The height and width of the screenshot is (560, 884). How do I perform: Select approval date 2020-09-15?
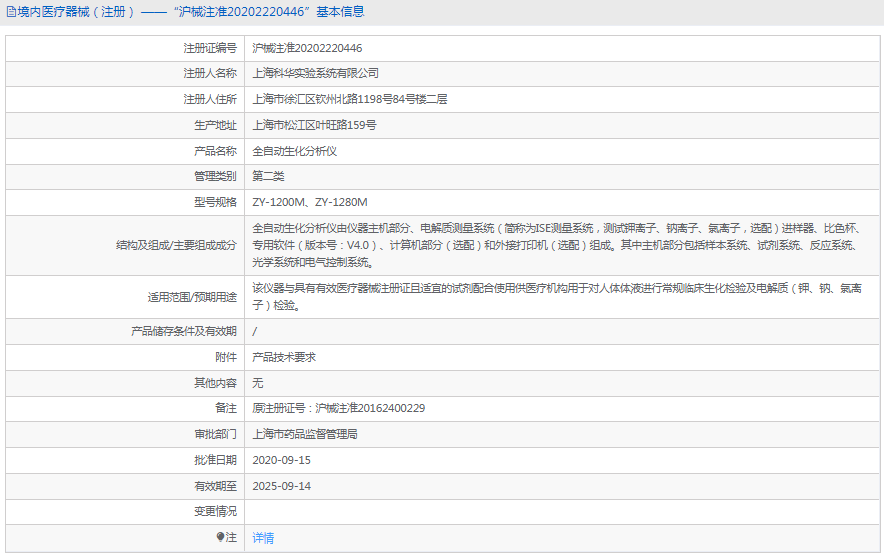tap(281, 460)
